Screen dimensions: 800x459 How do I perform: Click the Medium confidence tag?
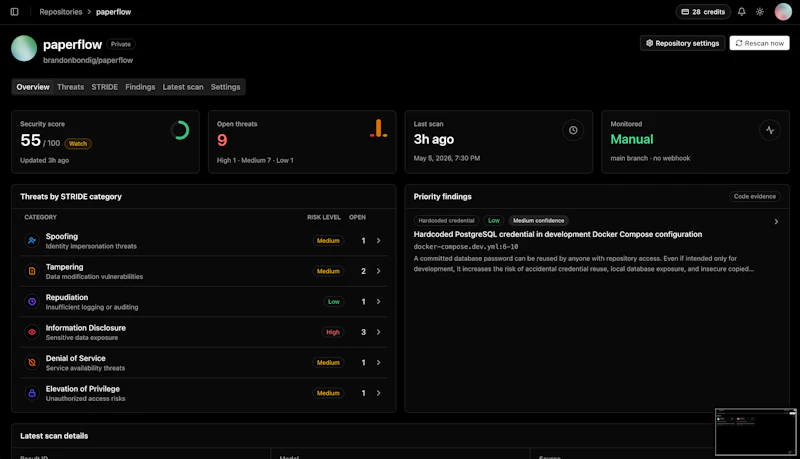click(538, 221)
